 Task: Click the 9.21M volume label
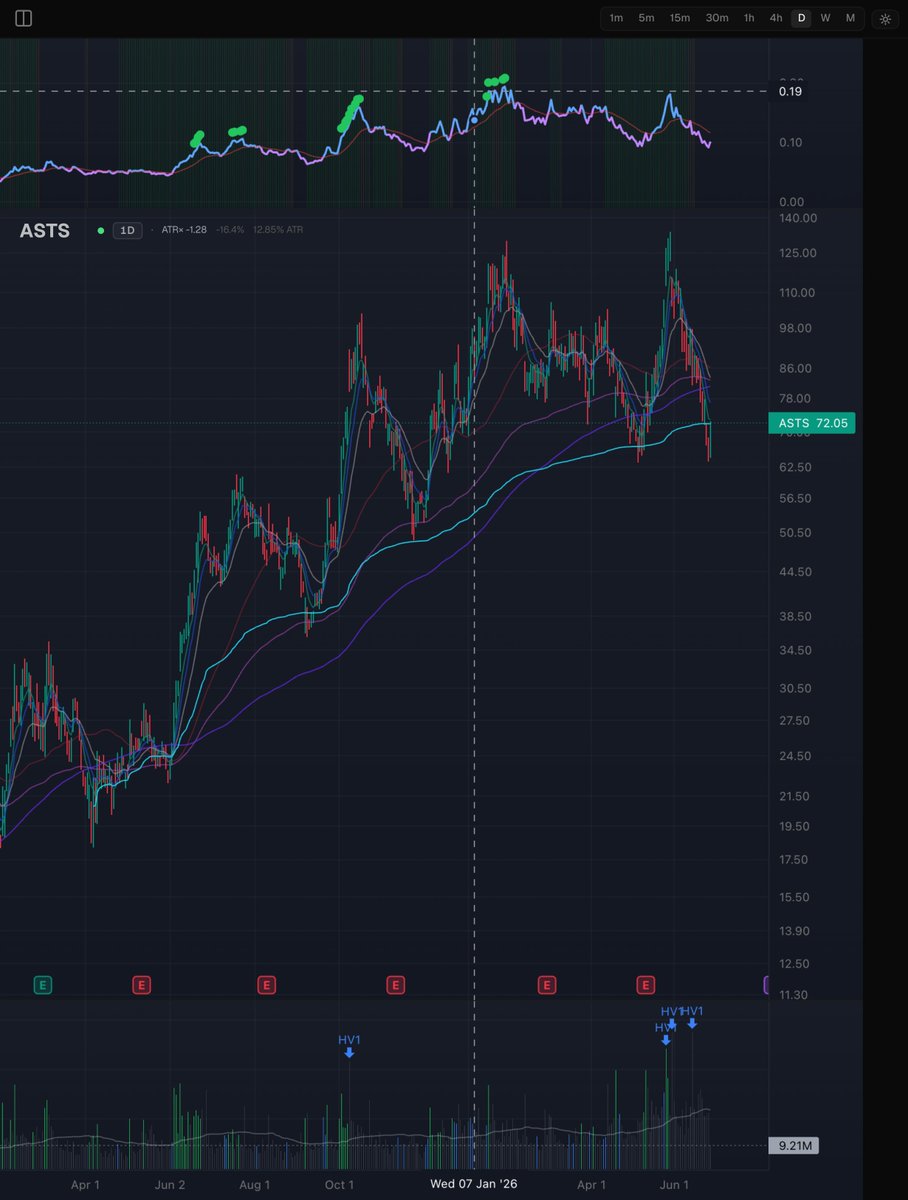(x=794, y=1146)
